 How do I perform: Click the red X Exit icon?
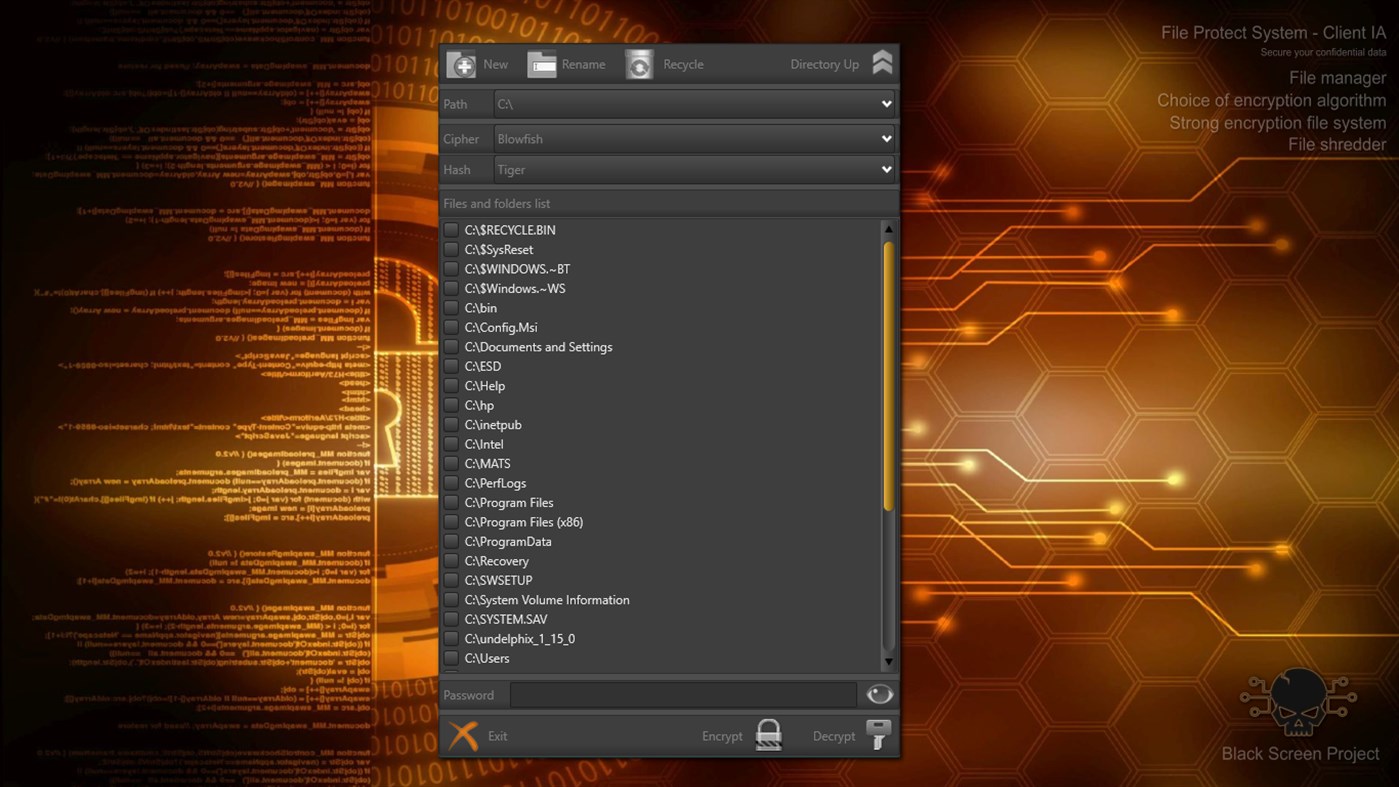(464, 734)
